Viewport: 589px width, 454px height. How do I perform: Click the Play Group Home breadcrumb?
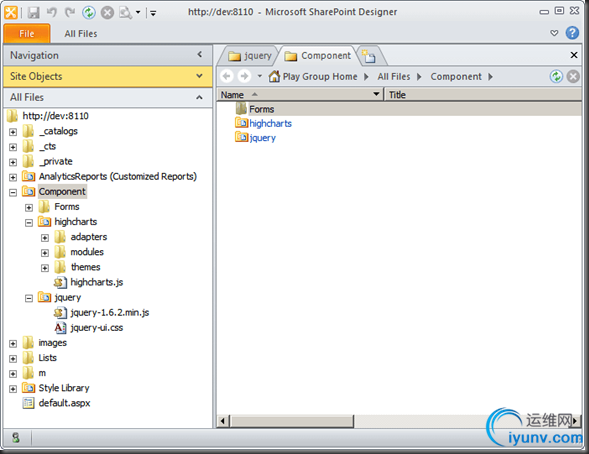(320, 77)
